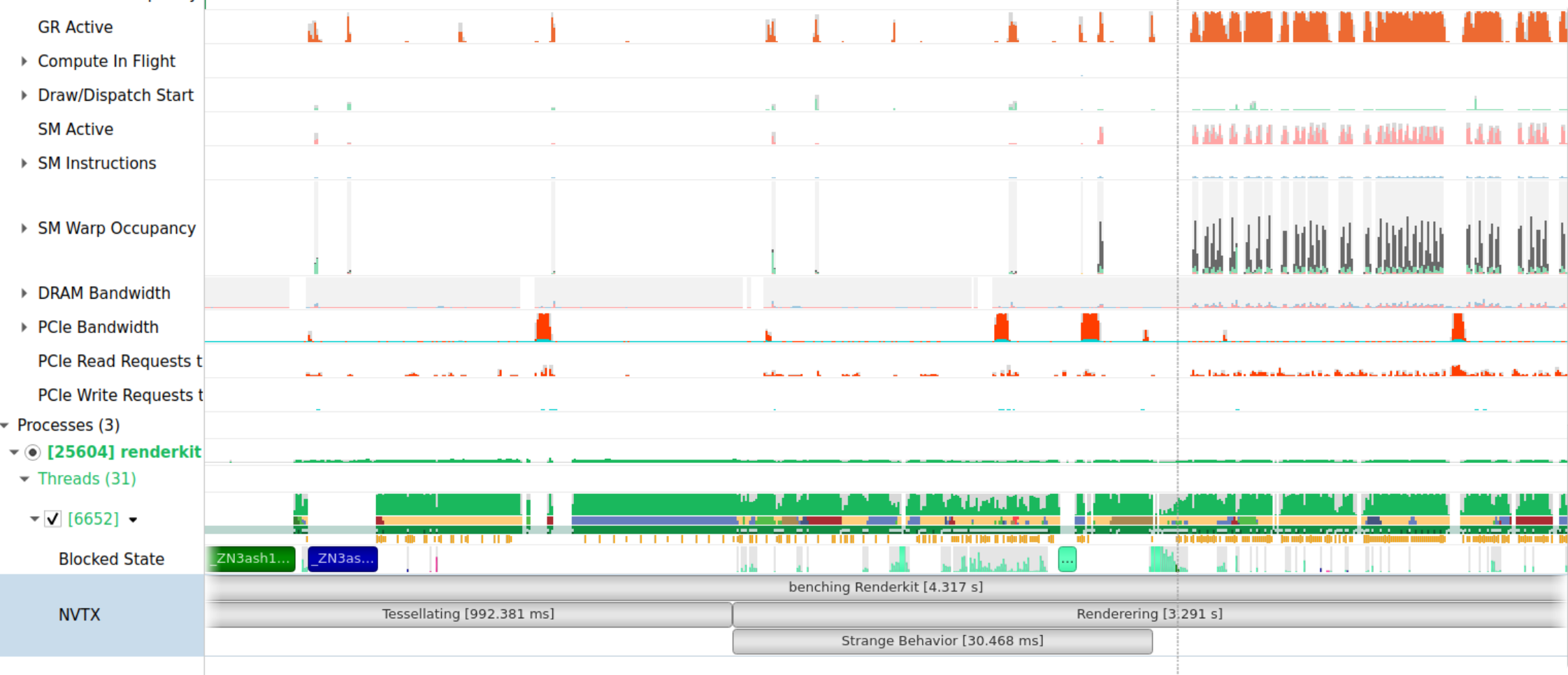Select the blue _ZN3as... blocked state block

pos(343,559)
